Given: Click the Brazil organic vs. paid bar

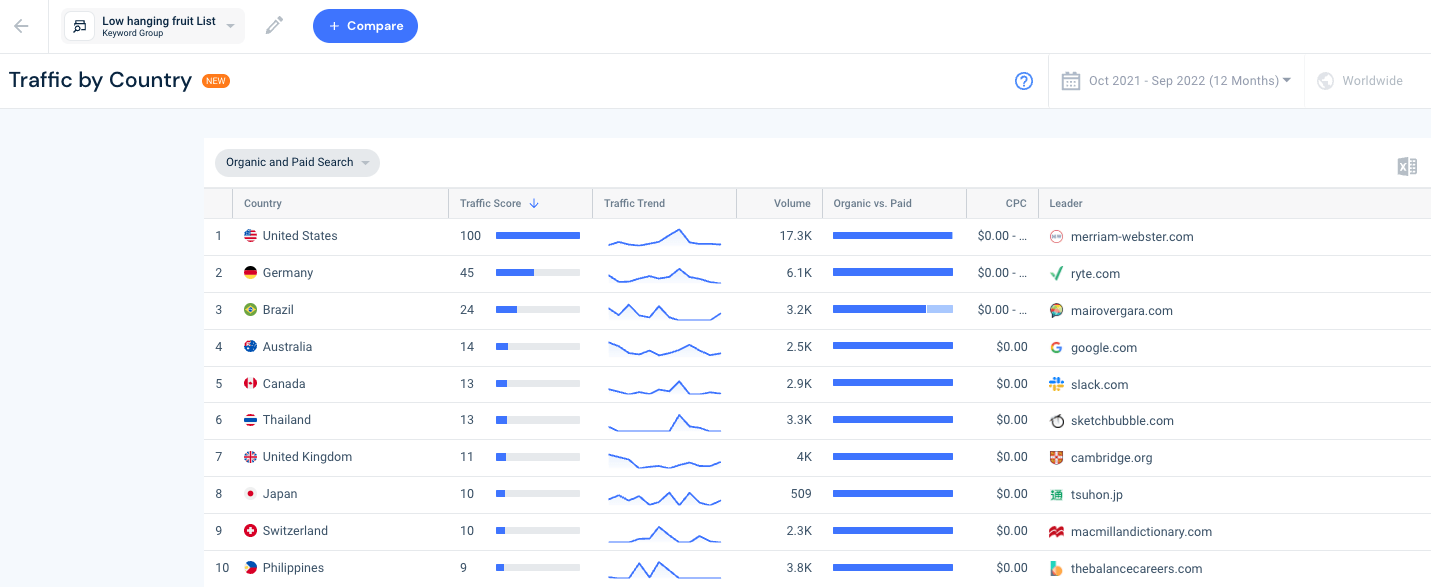Looking at the screenshot, I should coord(892,310).
